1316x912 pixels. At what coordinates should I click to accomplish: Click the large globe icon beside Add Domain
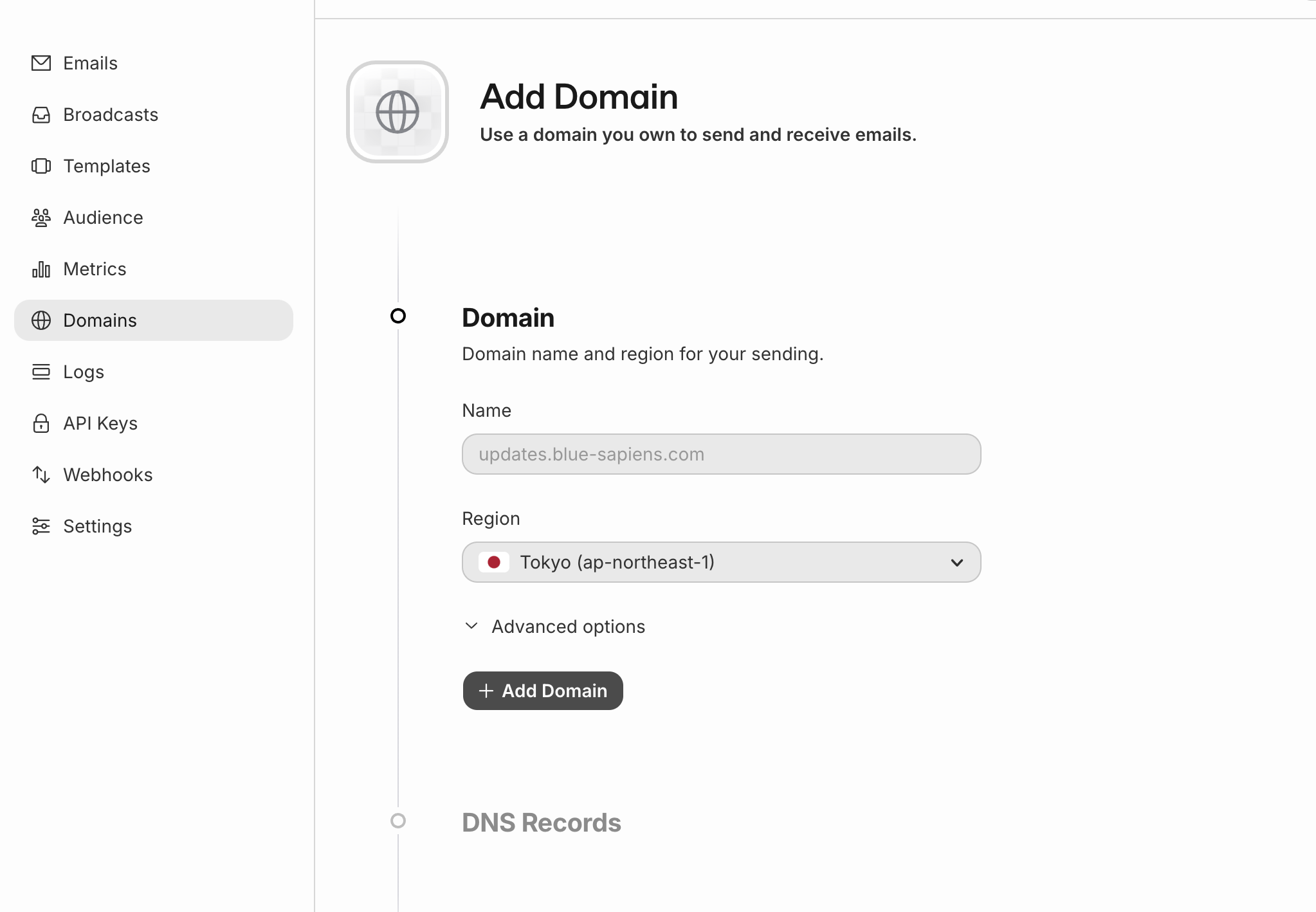pyautogui.click(x=398, y=112)
